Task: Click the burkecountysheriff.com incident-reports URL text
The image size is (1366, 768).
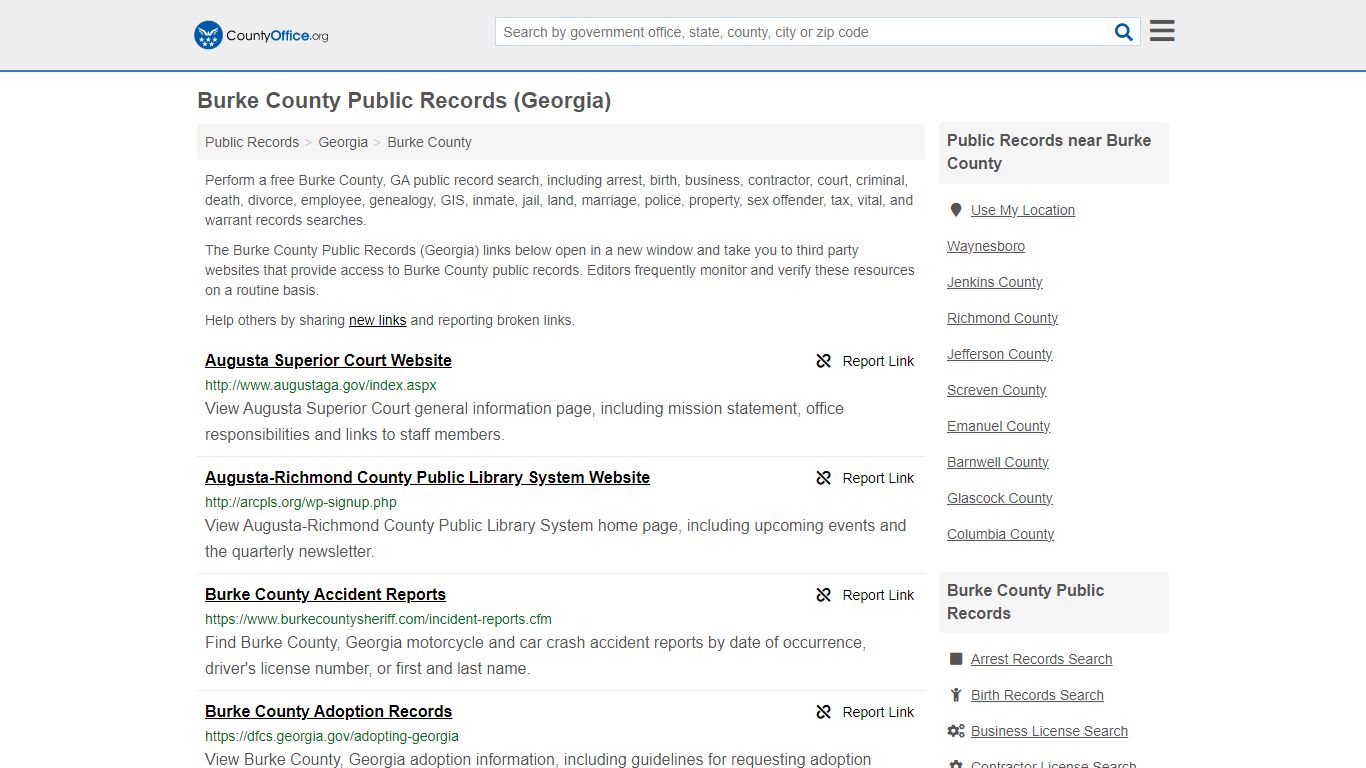Action: click(378, 619)
